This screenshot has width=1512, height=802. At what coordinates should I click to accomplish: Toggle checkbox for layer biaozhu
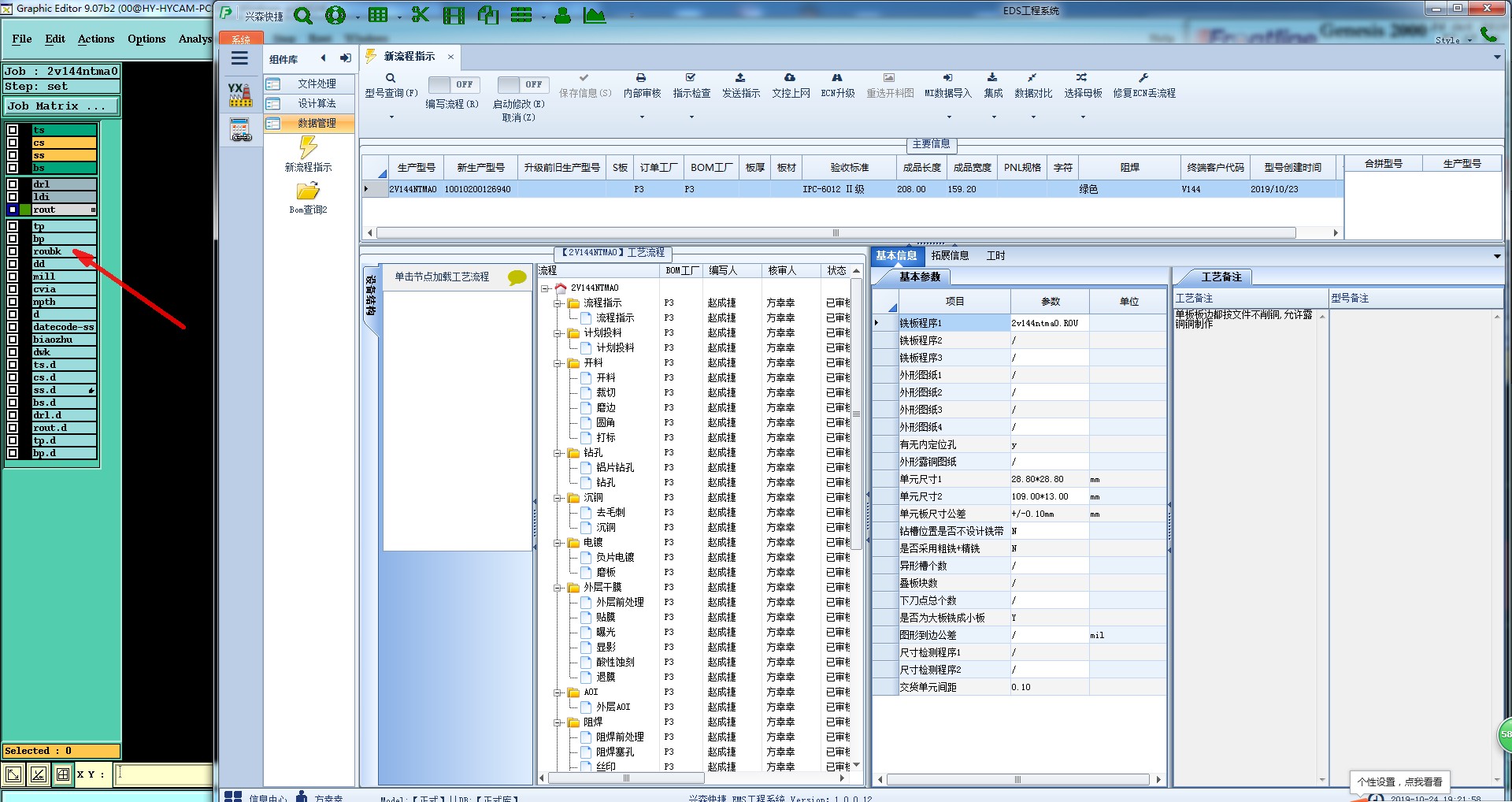click(x=13, y=340)
